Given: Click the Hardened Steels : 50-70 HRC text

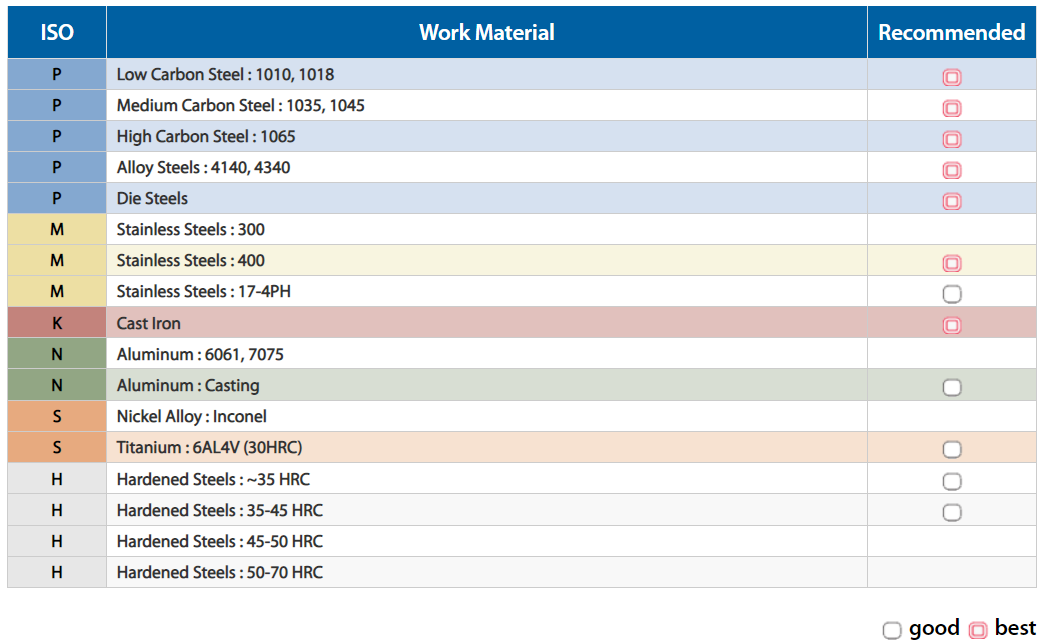Looking at the screenshot, I should pyautogui.click(x=219, y=572).
